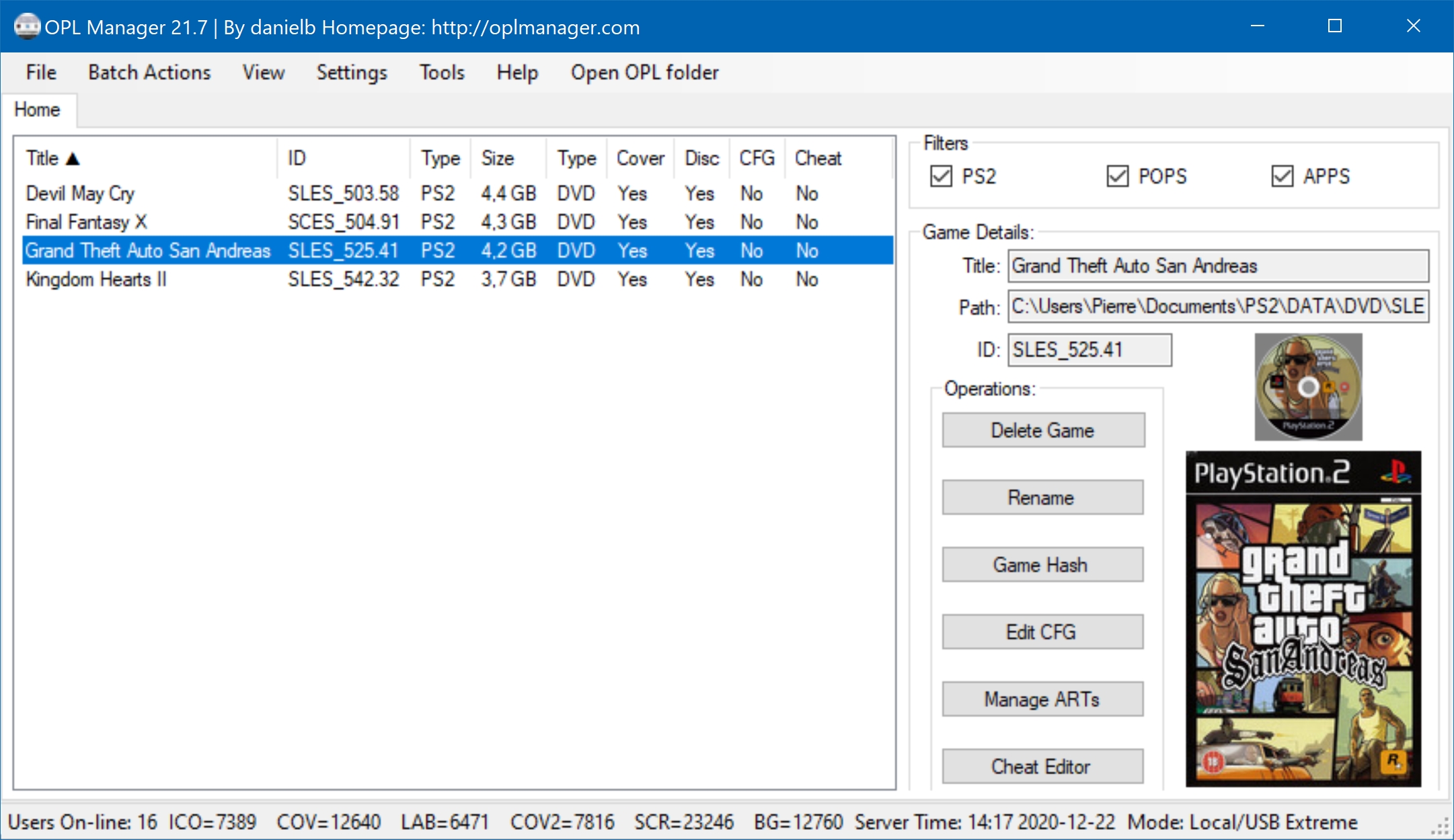Click the GTA San Andreas disc art thumbnail
This screenshot has height=840, width=1454.
pos(1308,387)
